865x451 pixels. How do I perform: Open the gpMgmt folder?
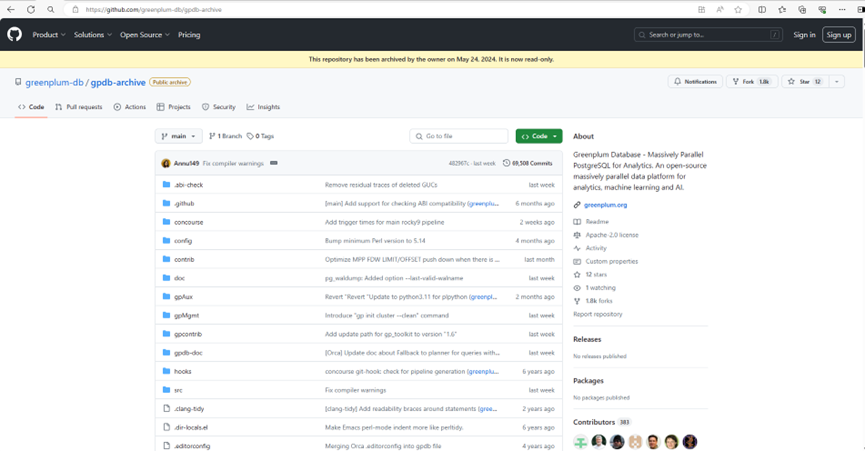[x=186, y=315]
